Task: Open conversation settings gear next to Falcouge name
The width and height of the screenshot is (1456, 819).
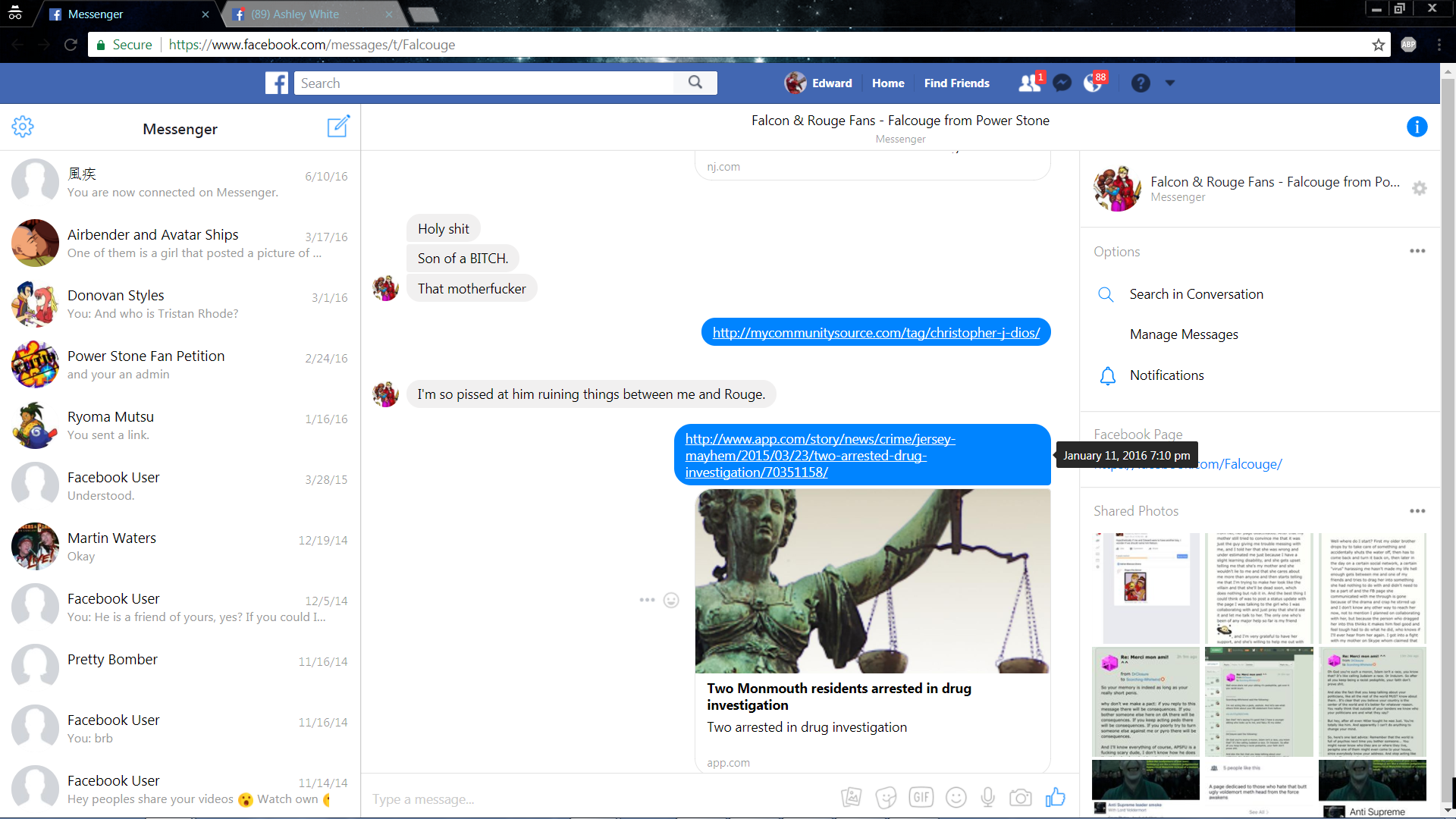Action: [x=1420, y=188]
